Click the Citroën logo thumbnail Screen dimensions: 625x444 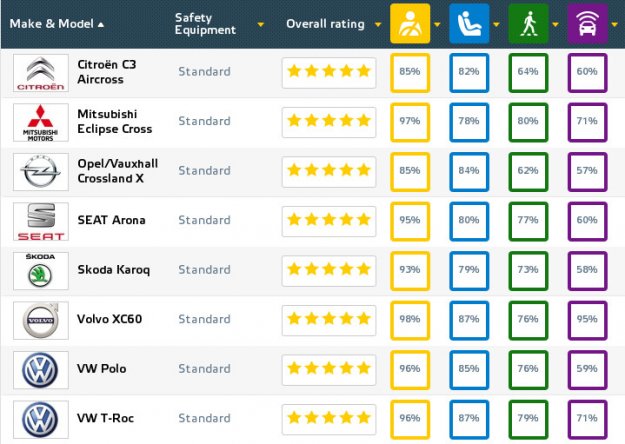41,73
